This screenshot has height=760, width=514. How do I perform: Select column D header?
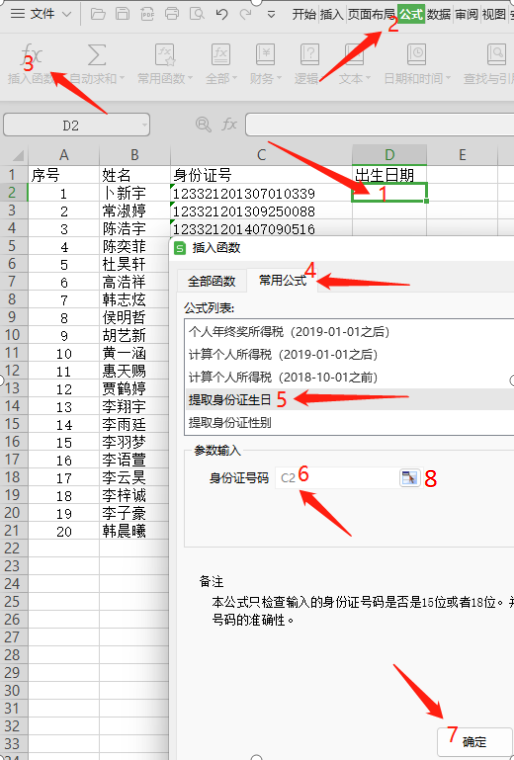[389, 155]
